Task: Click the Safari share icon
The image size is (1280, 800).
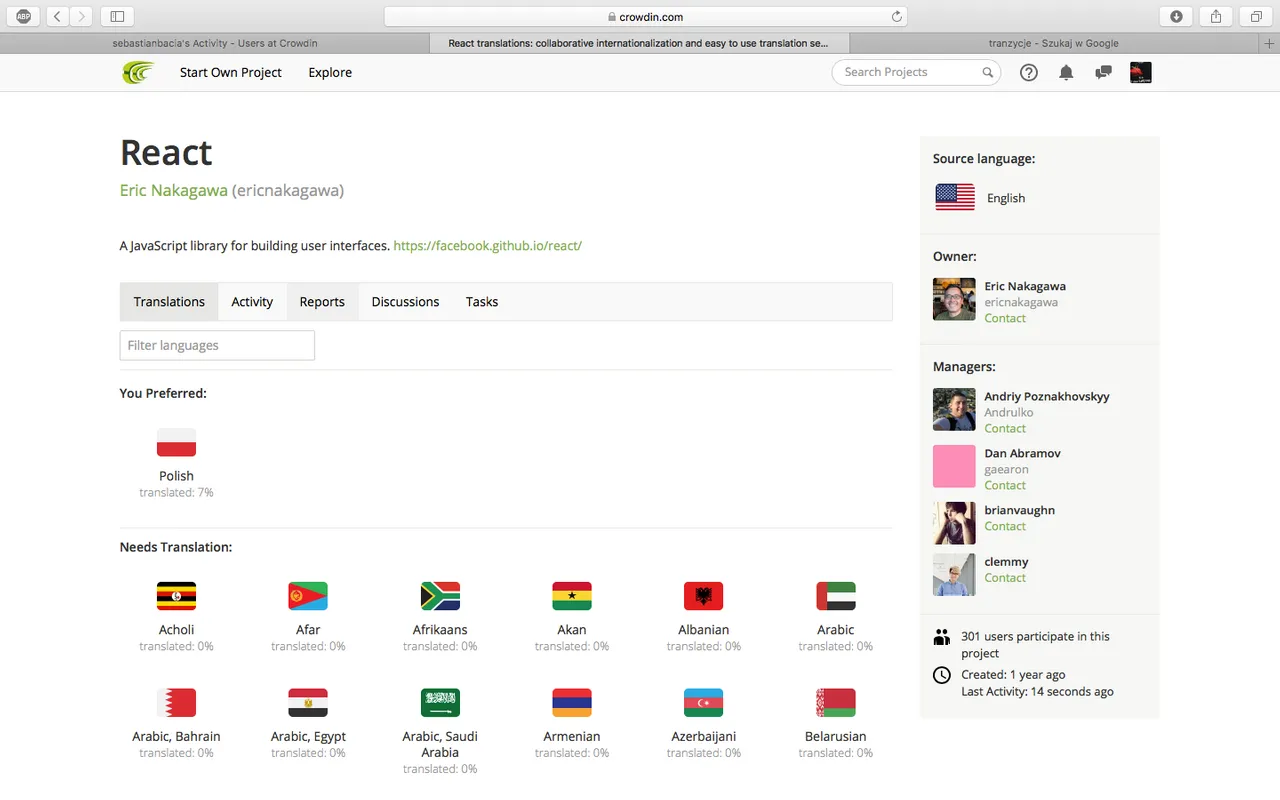Action: coord(1216,16)
